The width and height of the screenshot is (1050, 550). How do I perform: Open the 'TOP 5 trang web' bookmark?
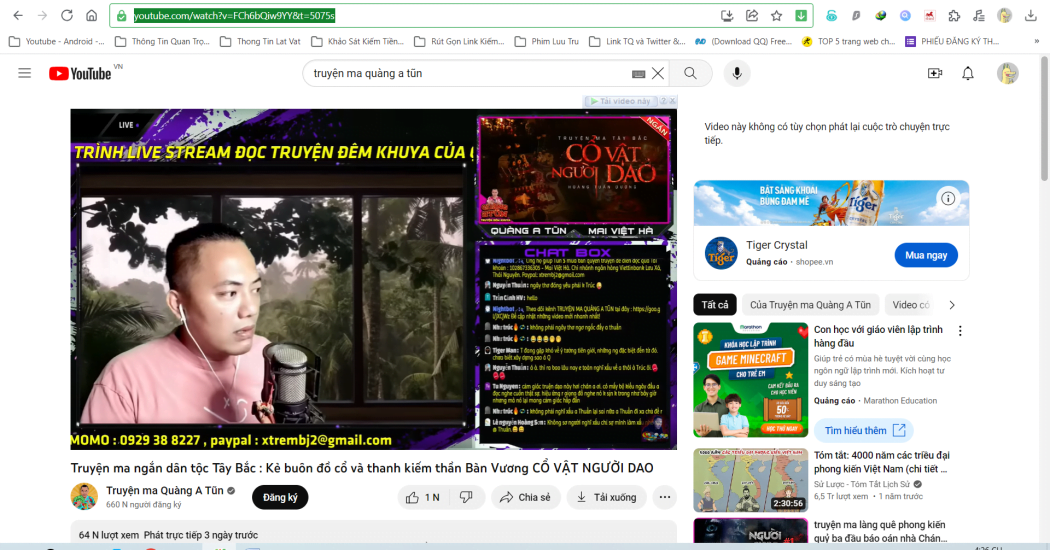pos(848,42)
